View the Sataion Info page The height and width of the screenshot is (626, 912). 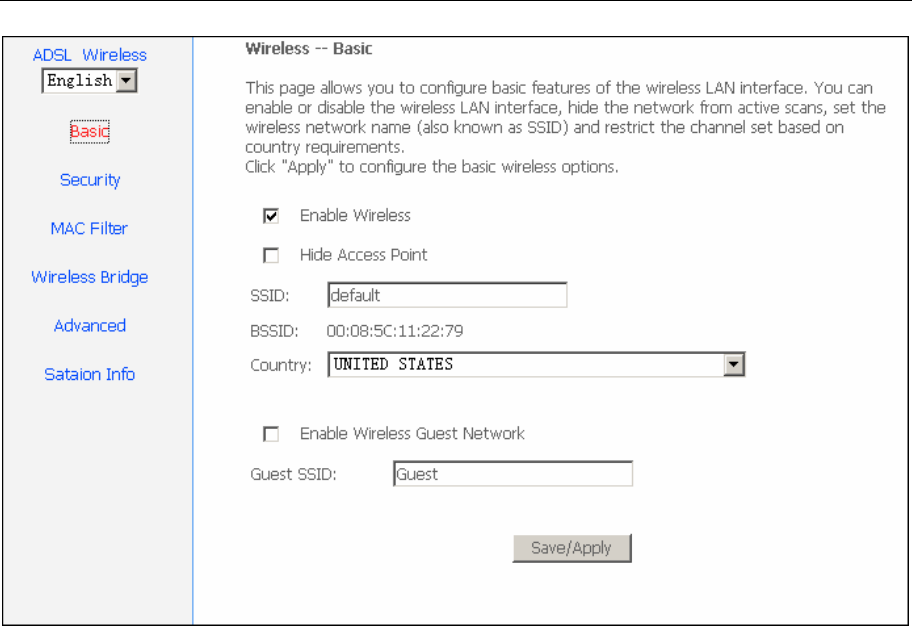[x=90, y=374]
